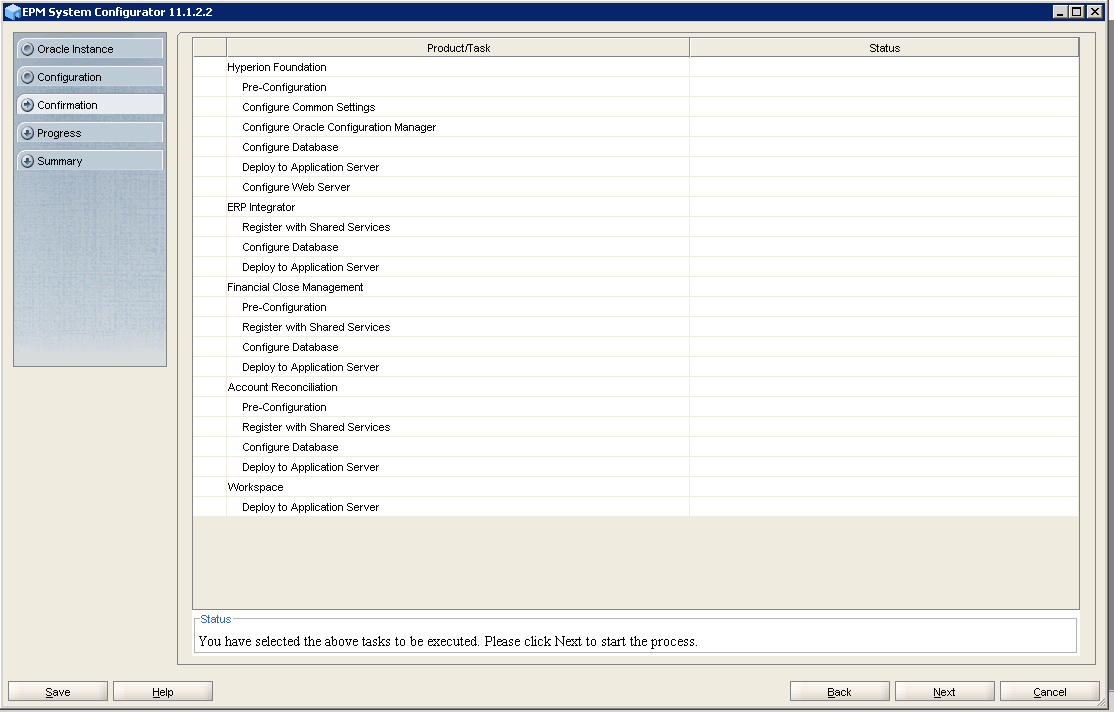Select Configure Database under Financial Close Management
1114x712 pixels.
pos(636,347)
